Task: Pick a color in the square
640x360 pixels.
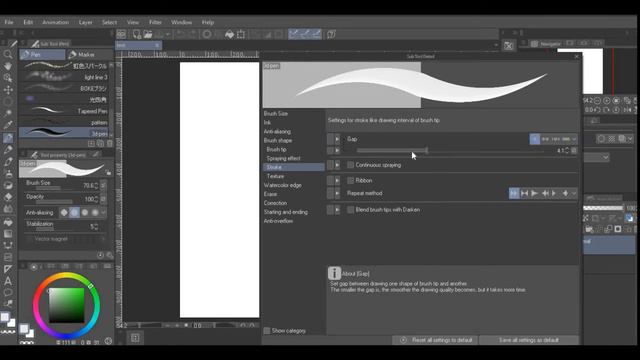Action: pyautogui.click(x=67, y=305)
